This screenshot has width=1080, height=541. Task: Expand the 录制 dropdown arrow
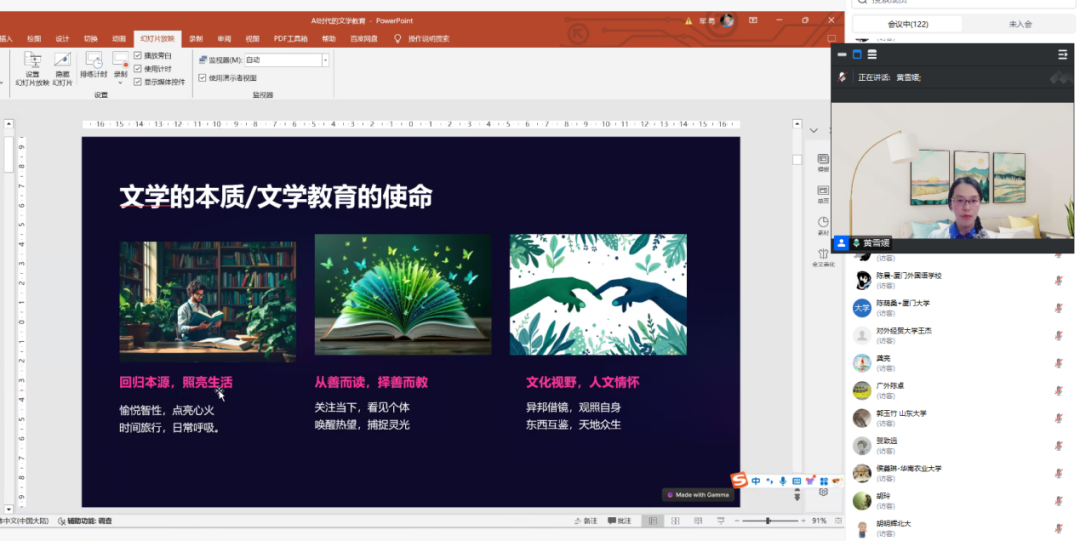coord(121,82)
